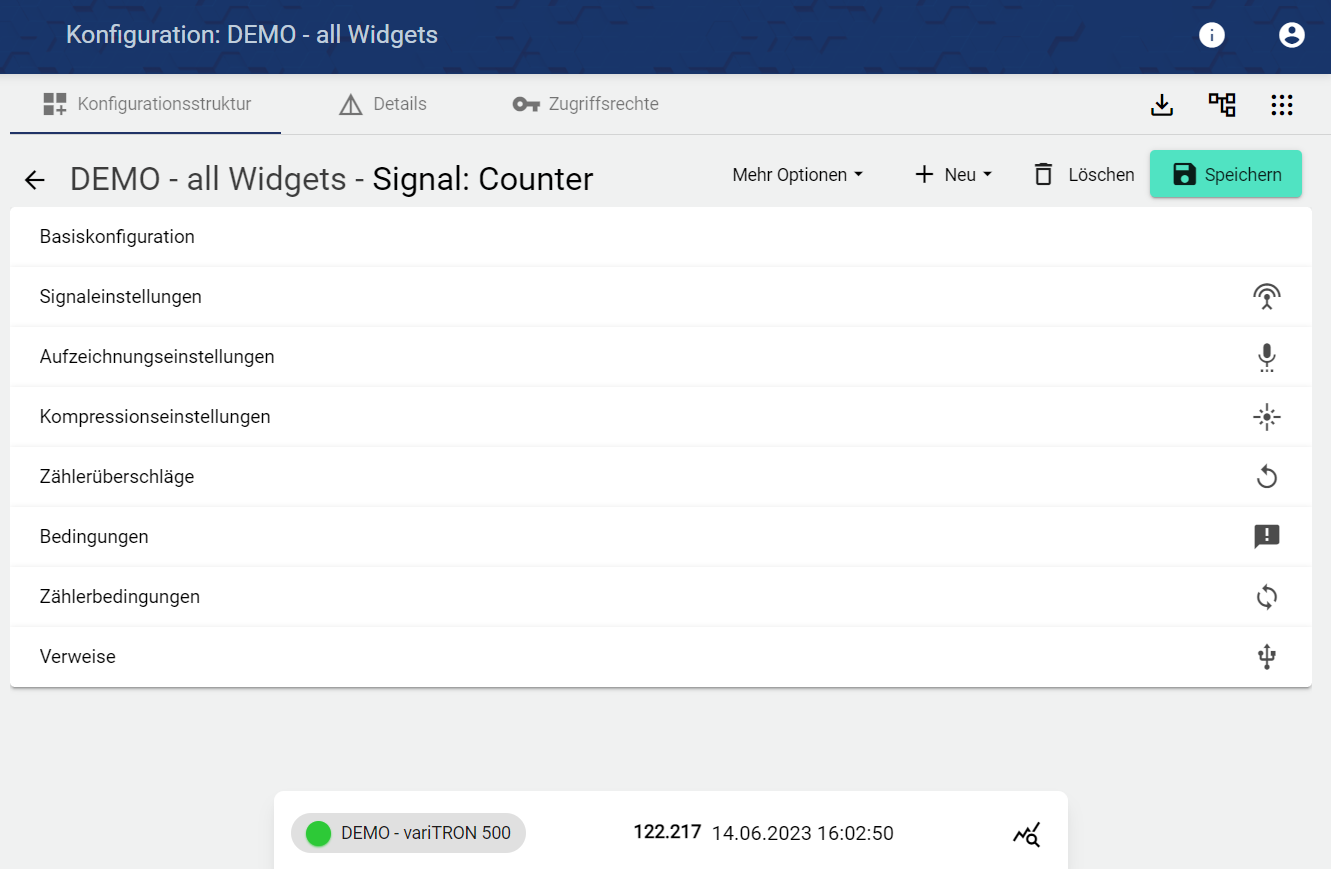
Task: Click the chart analysis icon beside timestamp
Action: point(1027,834)
